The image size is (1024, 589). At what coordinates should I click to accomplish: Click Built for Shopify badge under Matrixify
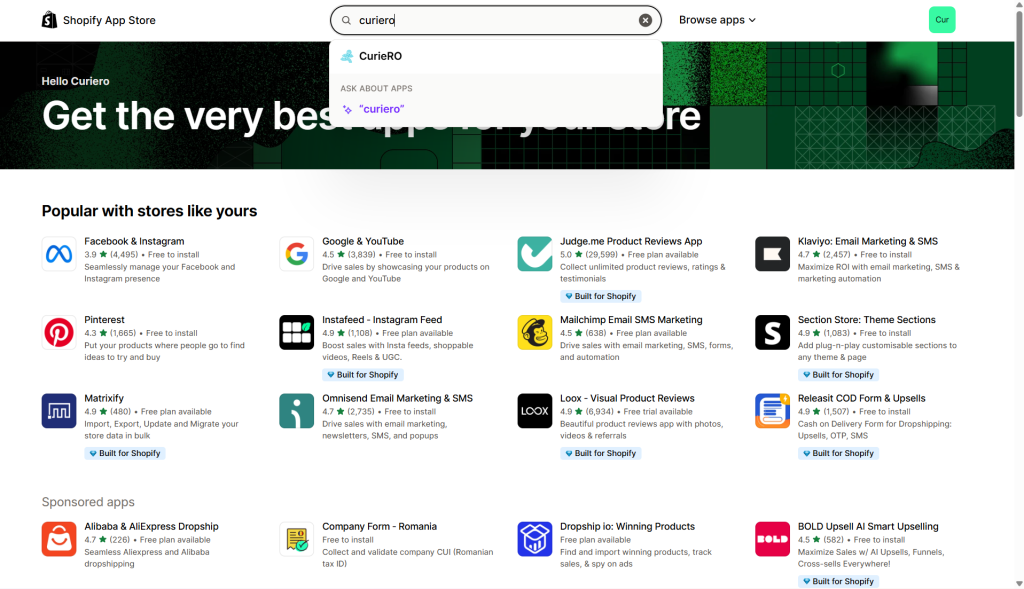coord(125,453)
